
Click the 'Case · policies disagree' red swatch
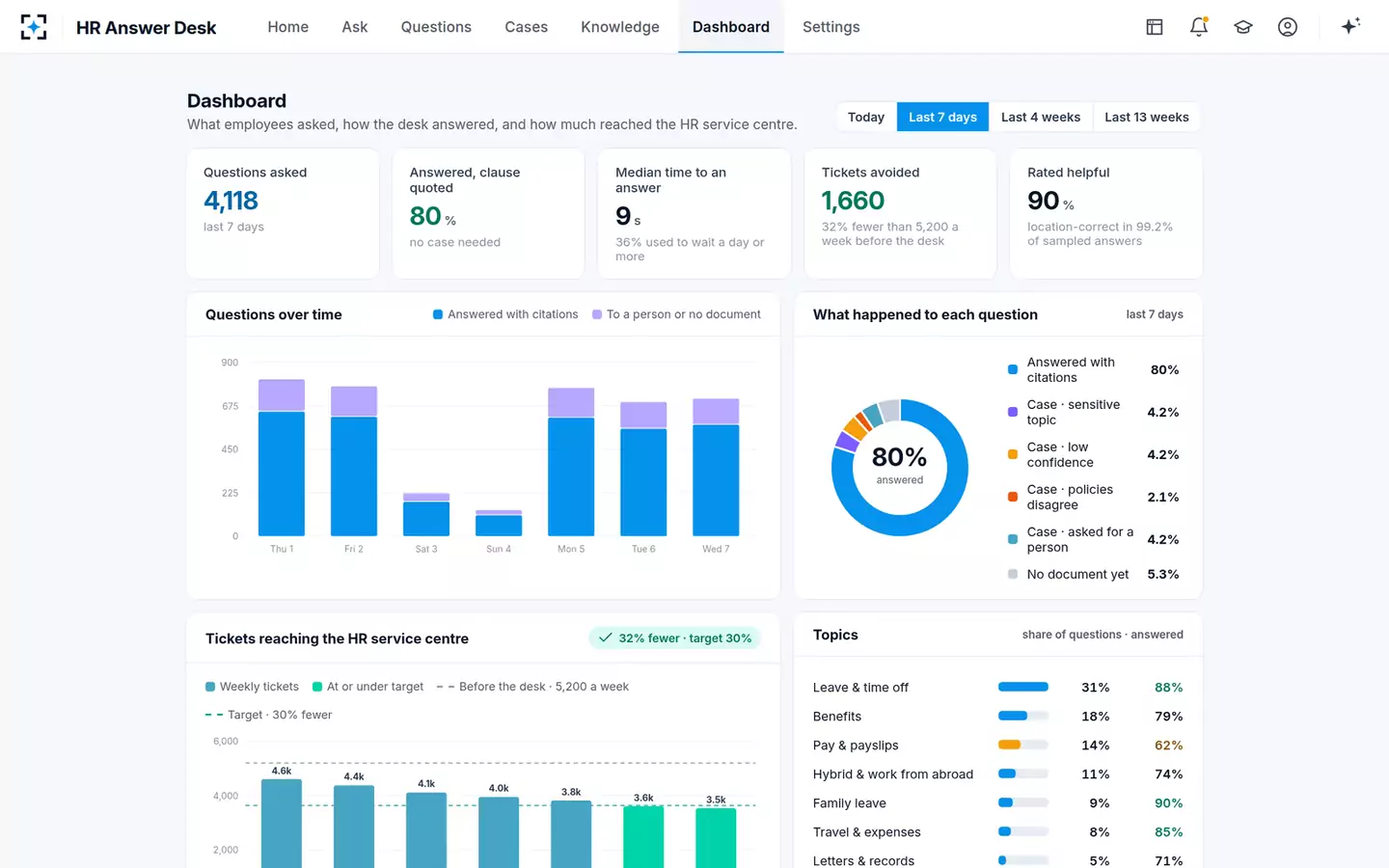[1012, 497]
